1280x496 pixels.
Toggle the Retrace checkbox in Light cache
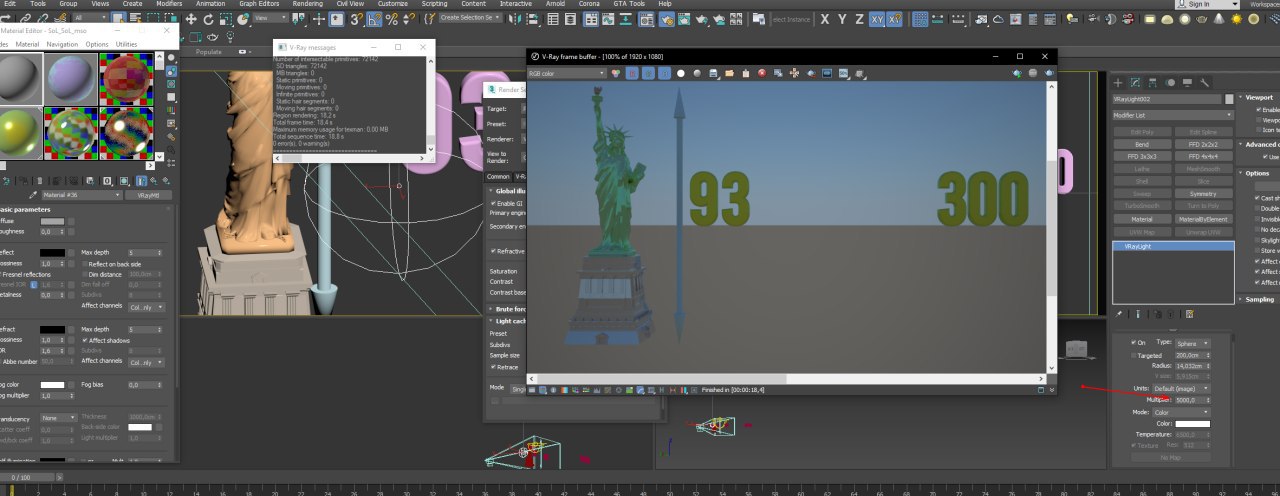click(x=492, y=366)
